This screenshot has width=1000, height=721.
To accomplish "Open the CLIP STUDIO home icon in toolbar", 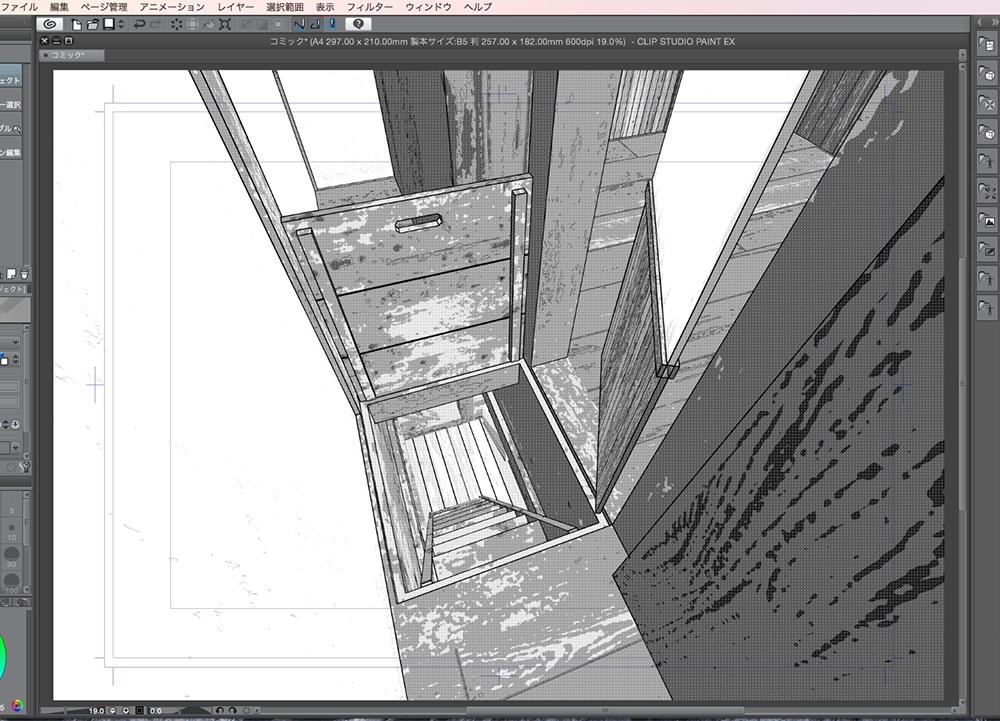I will (x=50, y=25).
